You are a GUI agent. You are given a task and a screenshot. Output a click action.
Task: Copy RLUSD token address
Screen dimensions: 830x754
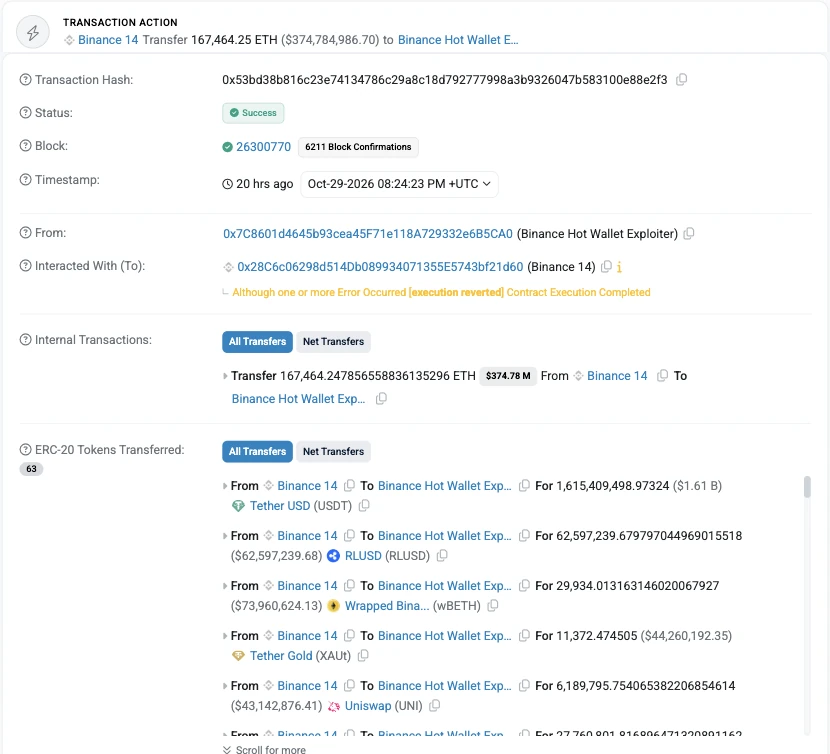point(442,555)
